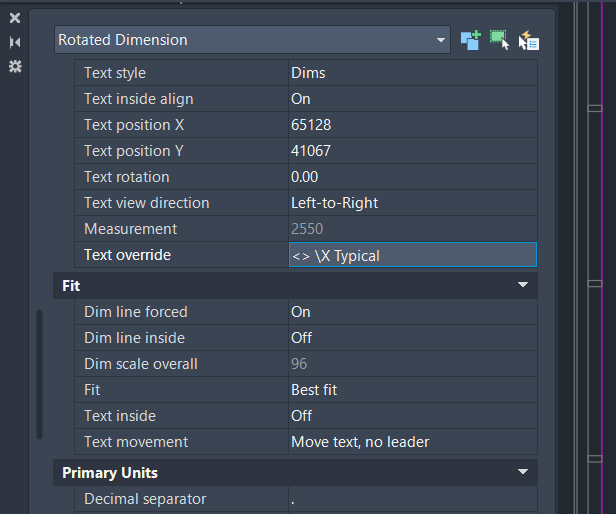Viewport: 616px width, 514px height.
Task: Toggle the Dim line inside value
Action: pyautogui.click(x=412, y=338)
